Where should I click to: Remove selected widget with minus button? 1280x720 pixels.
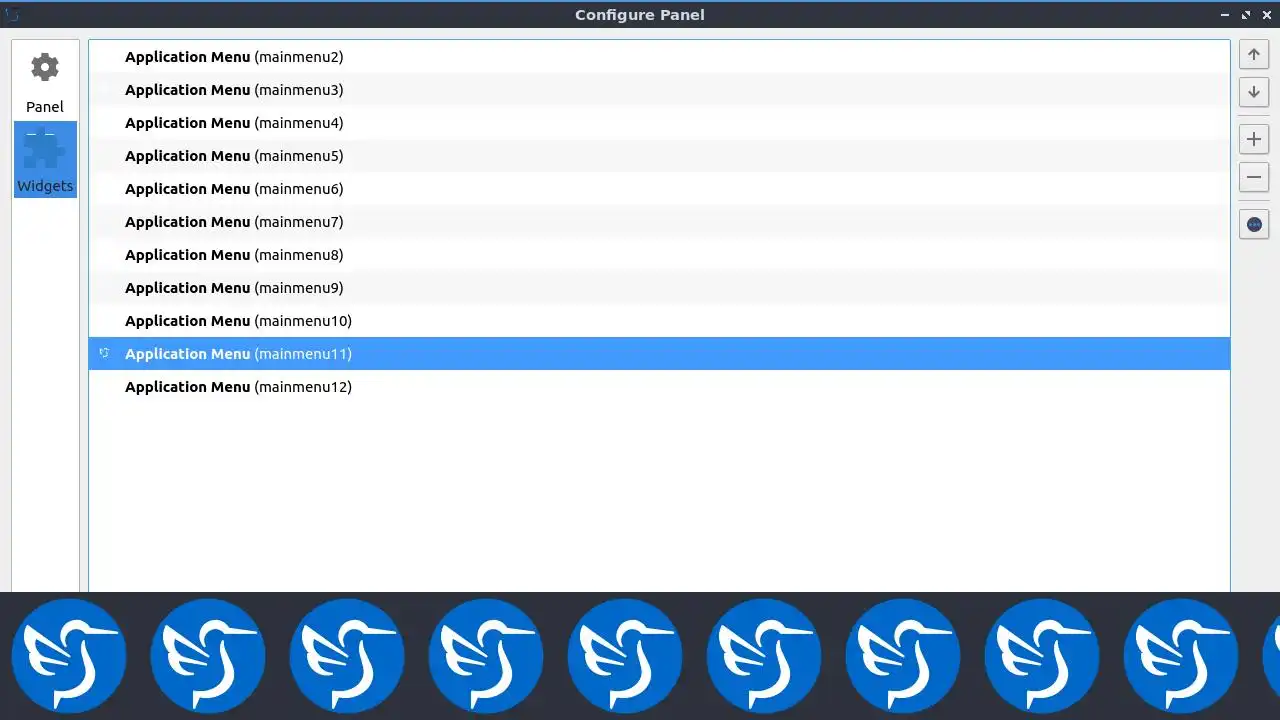coord(1254,178)
